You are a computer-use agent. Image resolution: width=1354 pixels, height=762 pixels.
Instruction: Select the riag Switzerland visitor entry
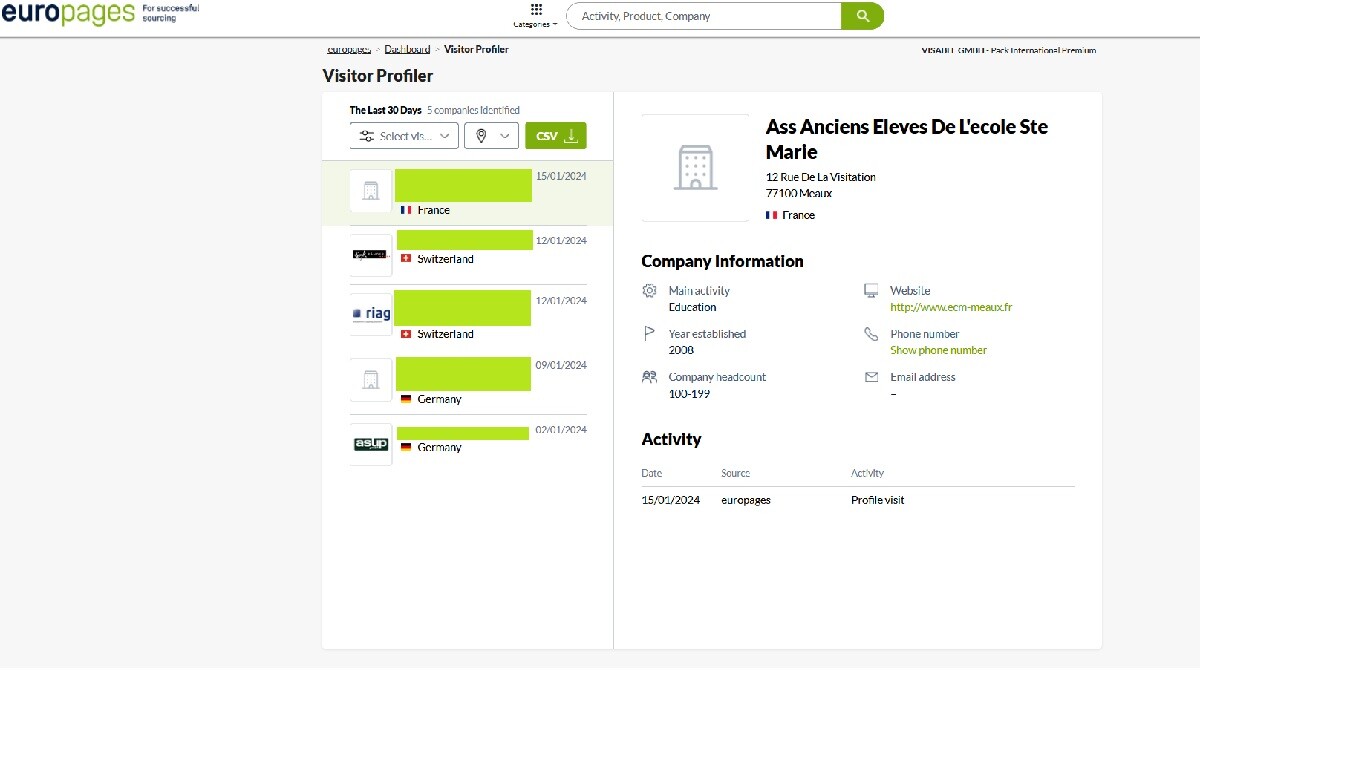tap(468, 317)
